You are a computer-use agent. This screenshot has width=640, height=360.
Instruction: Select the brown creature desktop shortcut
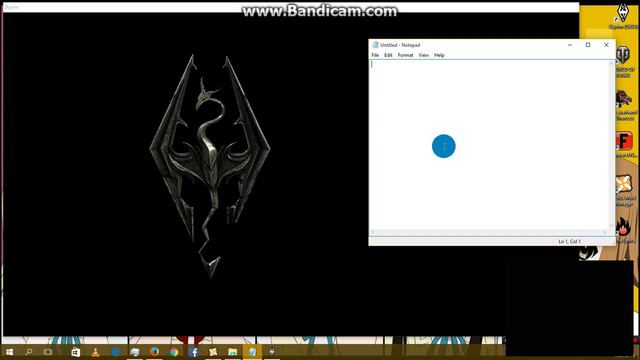tap(624, 105)
